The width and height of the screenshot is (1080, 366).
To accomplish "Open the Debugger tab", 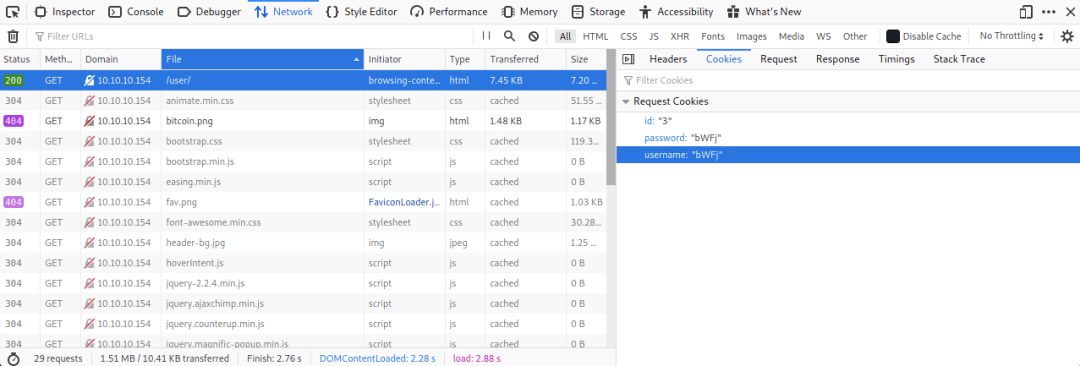I will point(209,12).
